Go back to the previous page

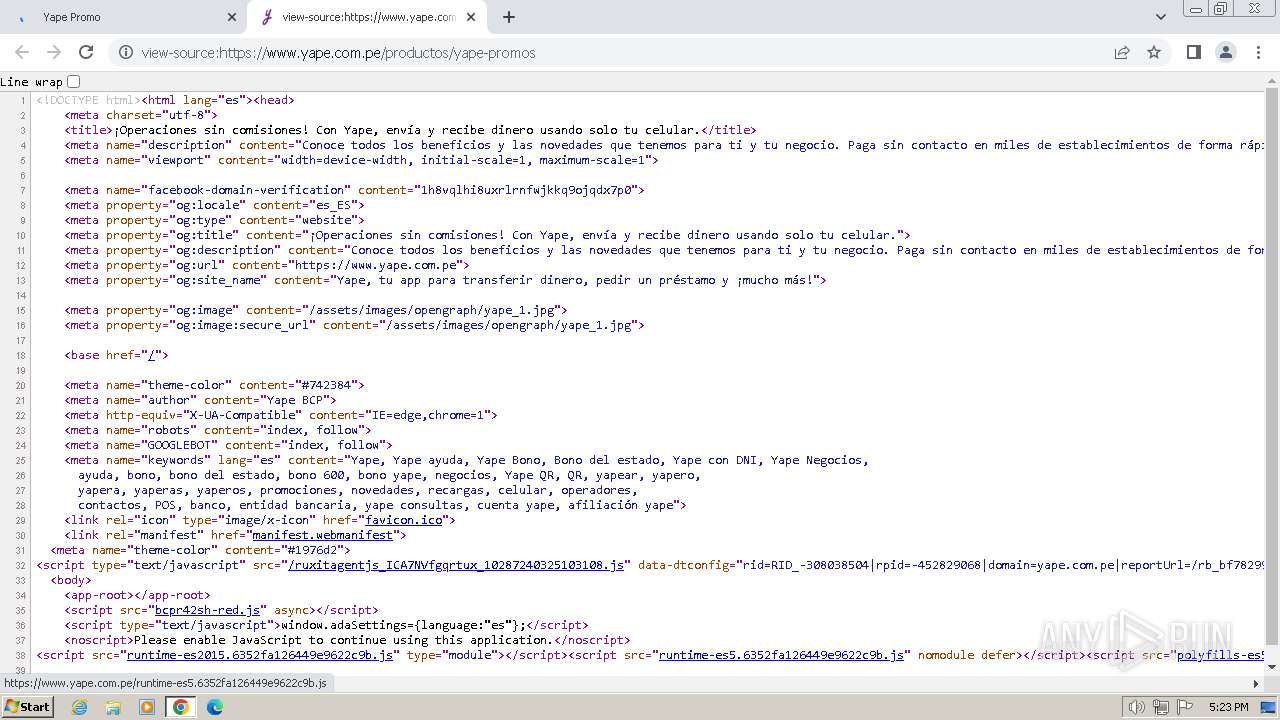pyautogui.click(x=22, y=53)
